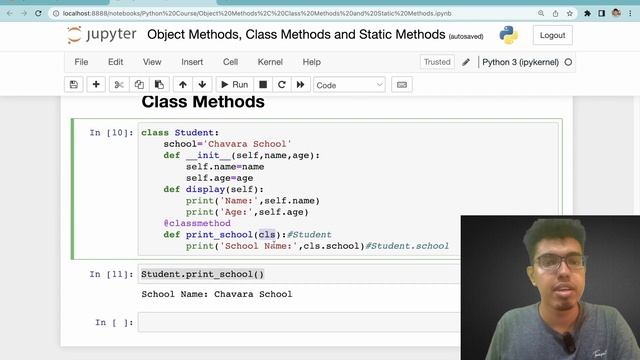
Task: Bookmark this page with the star icon
Action: [569, 13]
